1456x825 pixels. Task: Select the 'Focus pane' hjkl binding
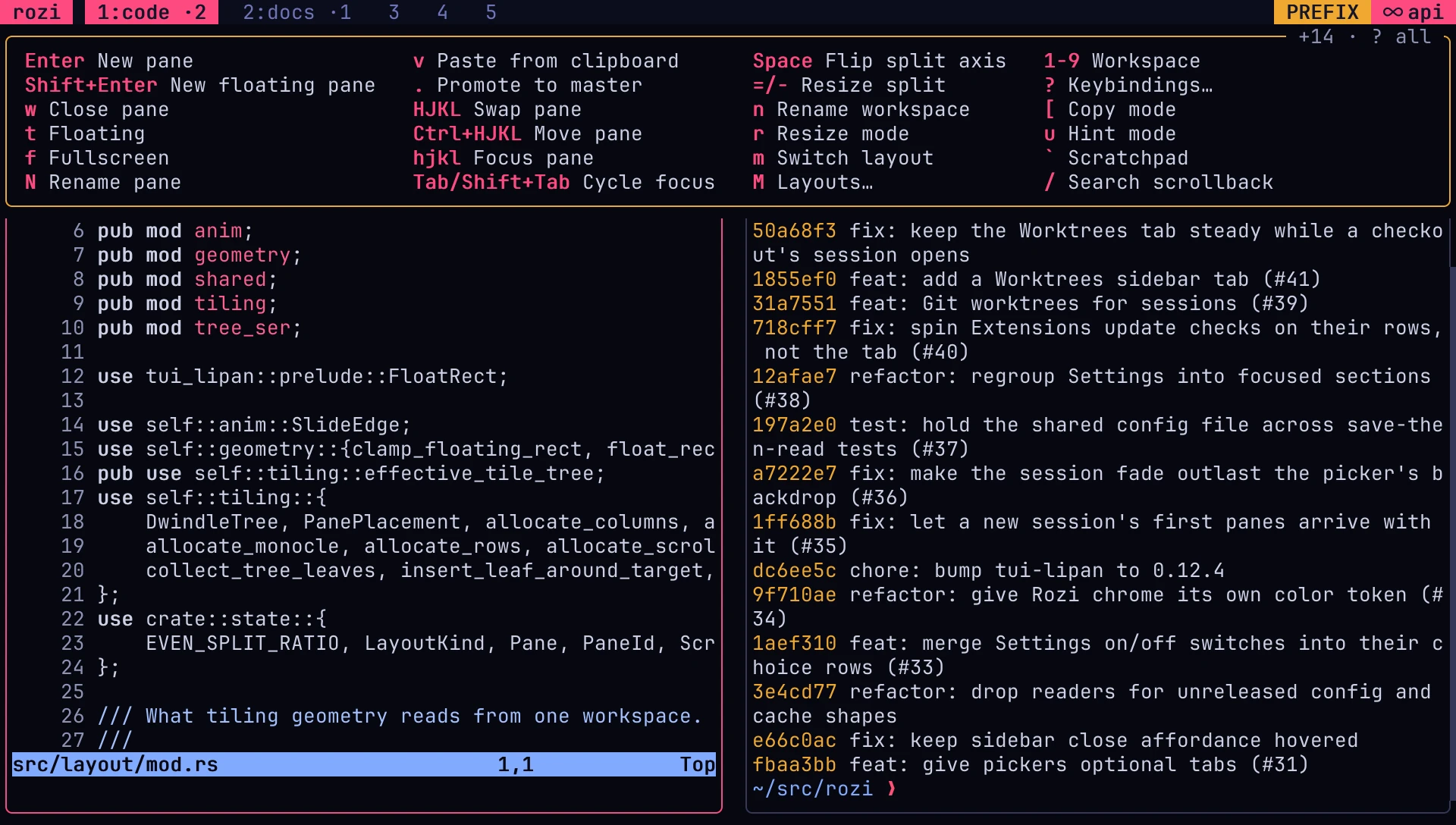point(504,158)
